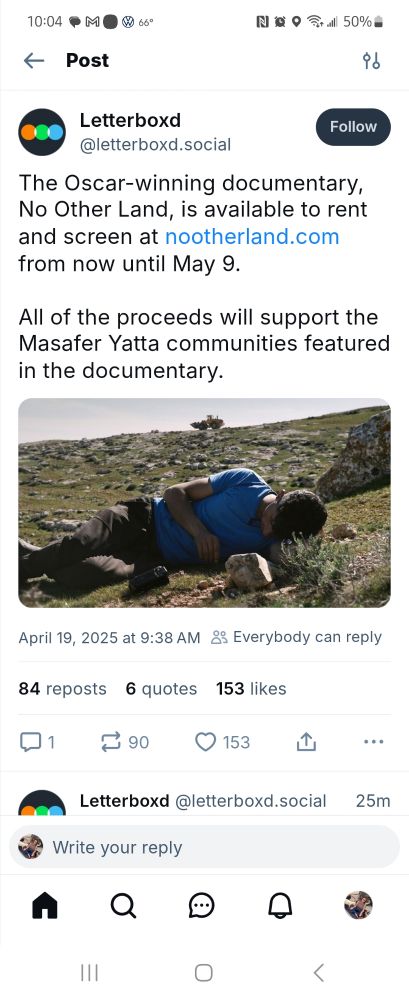Viewport: 409px width, 1000px height.
Task: Open profile avatar in bottom bar
Action: (359, 905)
